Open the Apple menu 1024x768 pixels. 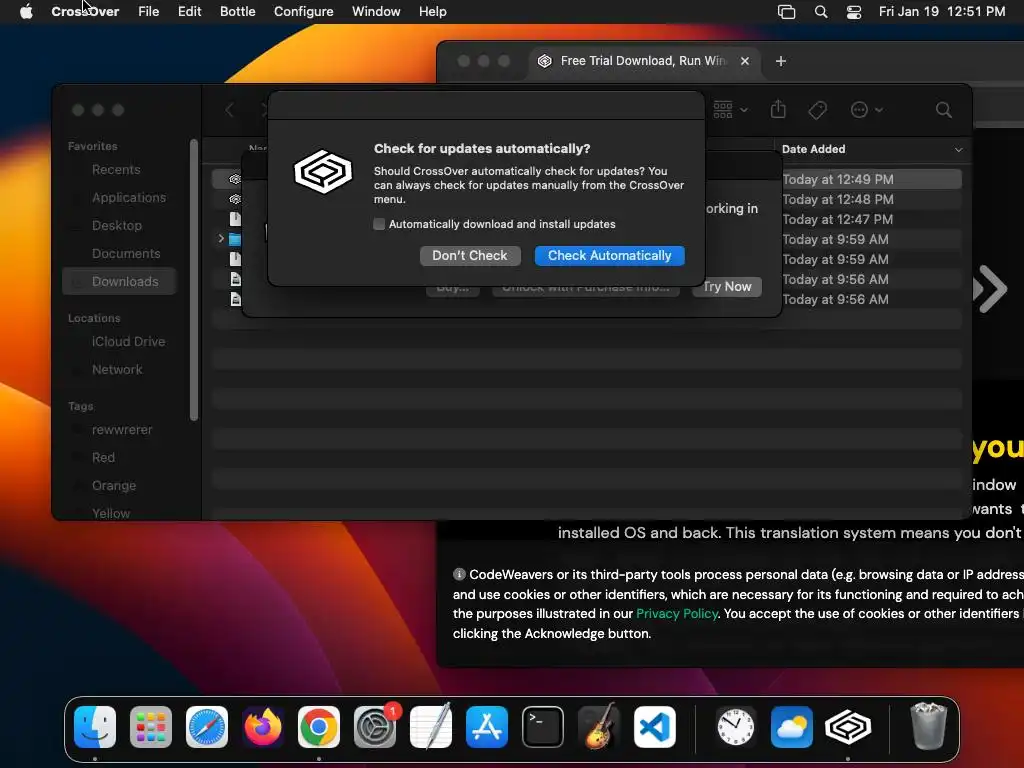(x=26, y=11)
